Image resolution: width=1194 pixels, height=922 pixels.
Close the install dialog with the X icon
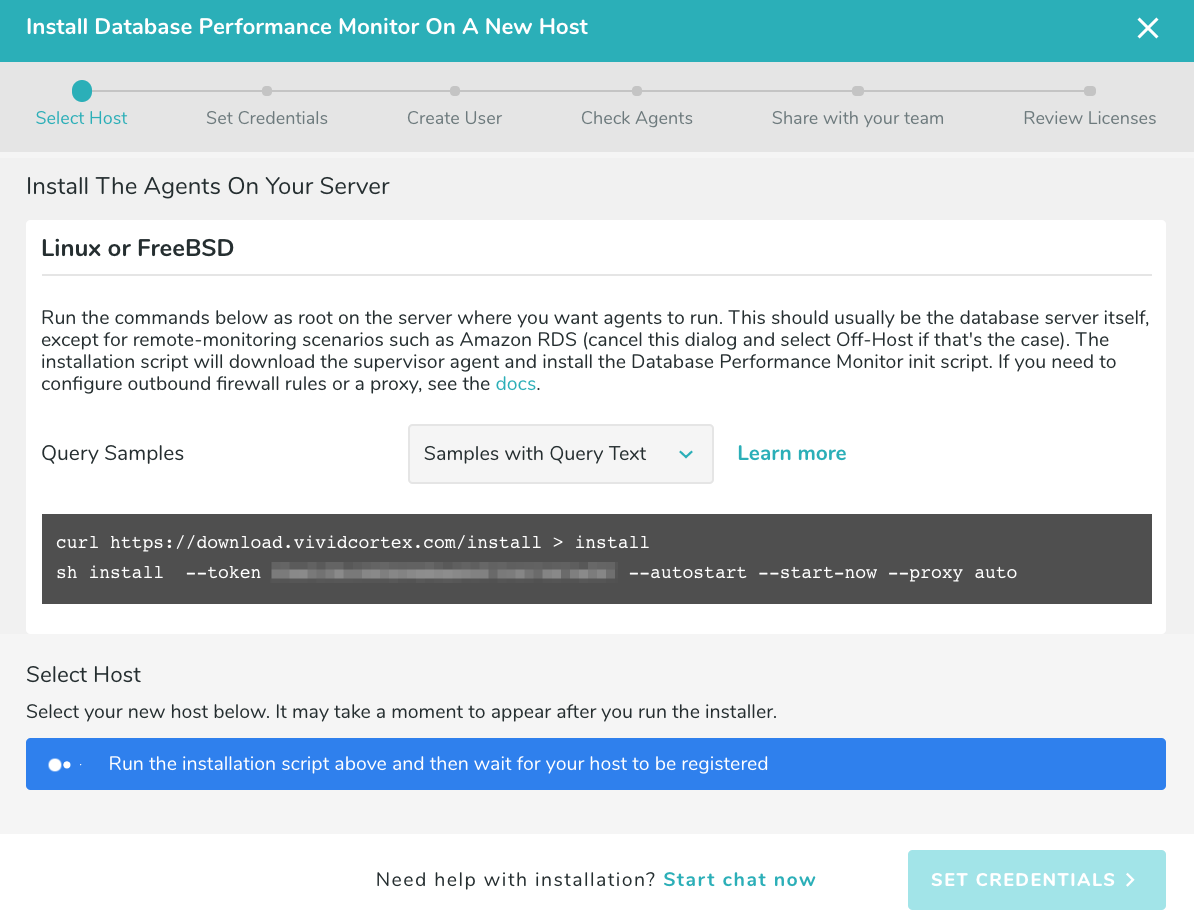pos(1148,28)
